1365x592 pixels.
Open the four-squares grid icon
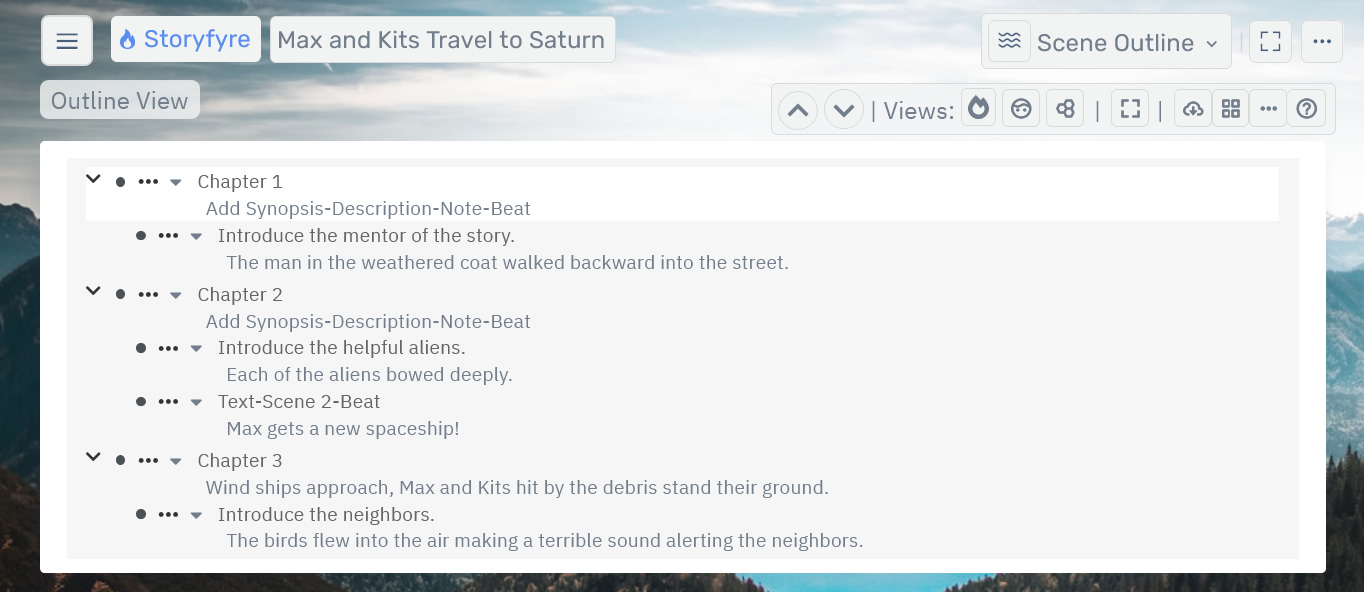[x=1231, y=109]
